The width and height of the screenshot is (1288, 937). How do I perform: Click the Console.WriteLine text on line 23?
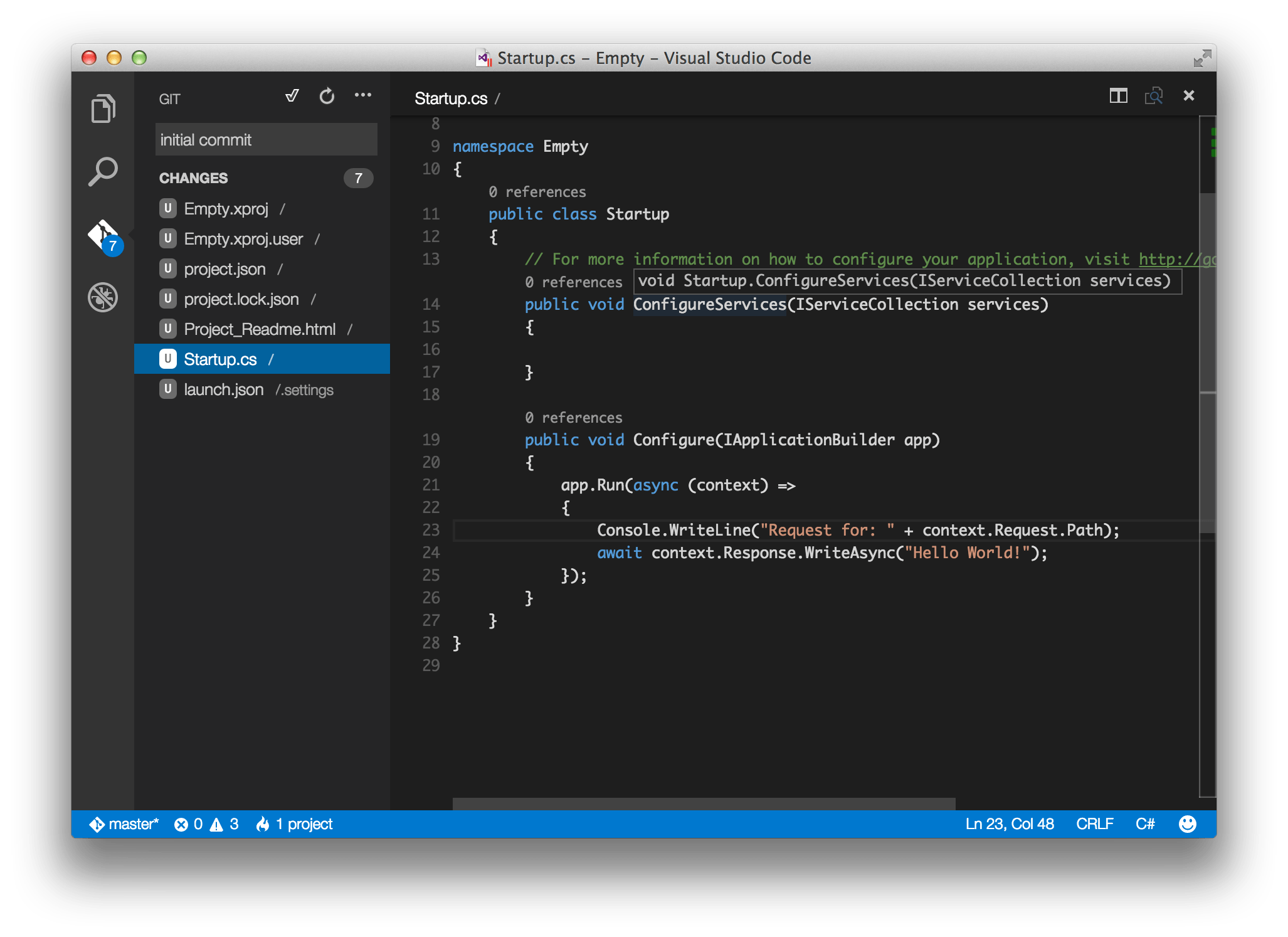pos(673,531)
